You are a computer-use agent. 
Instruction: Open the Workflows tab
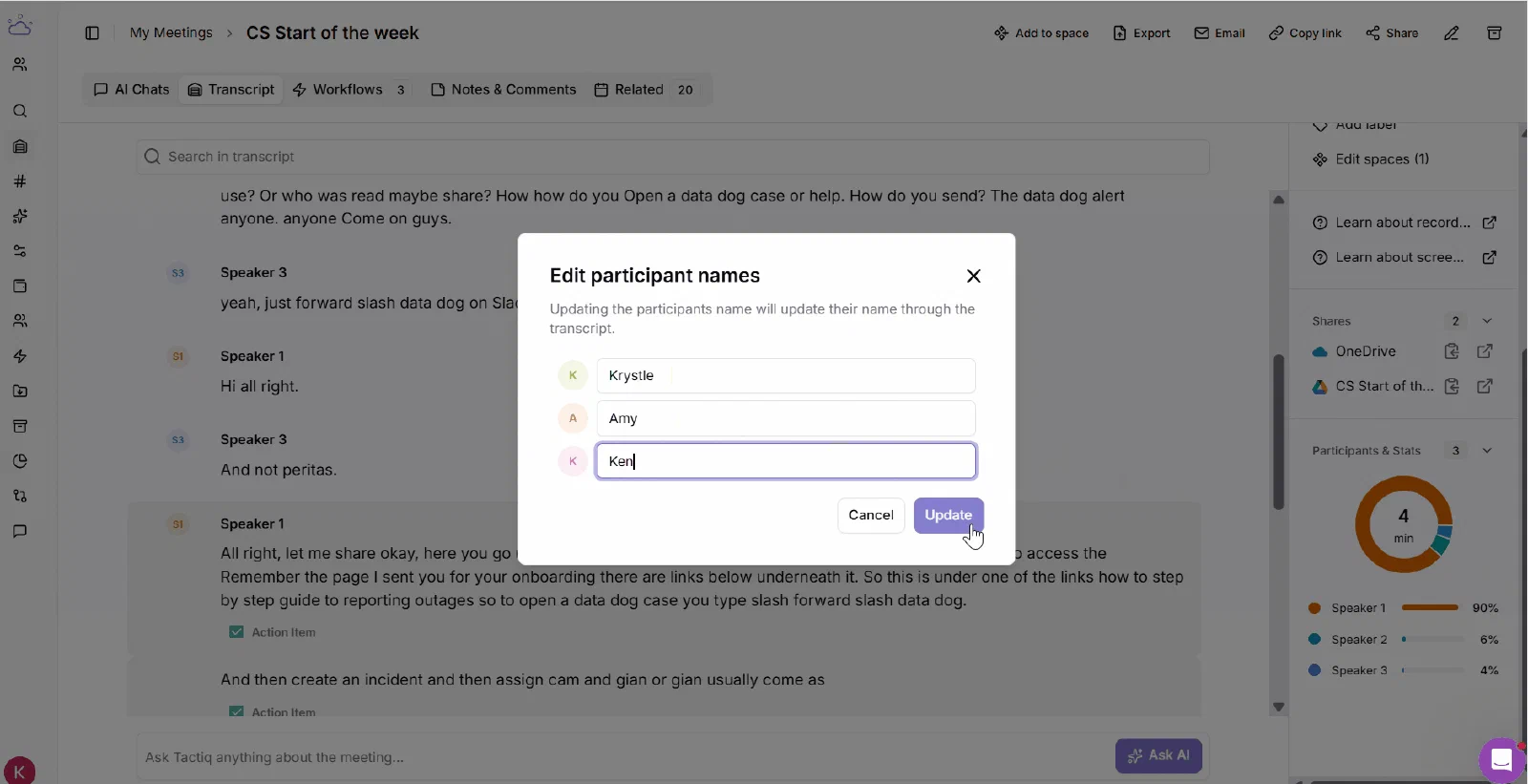[x=350, y=90]
